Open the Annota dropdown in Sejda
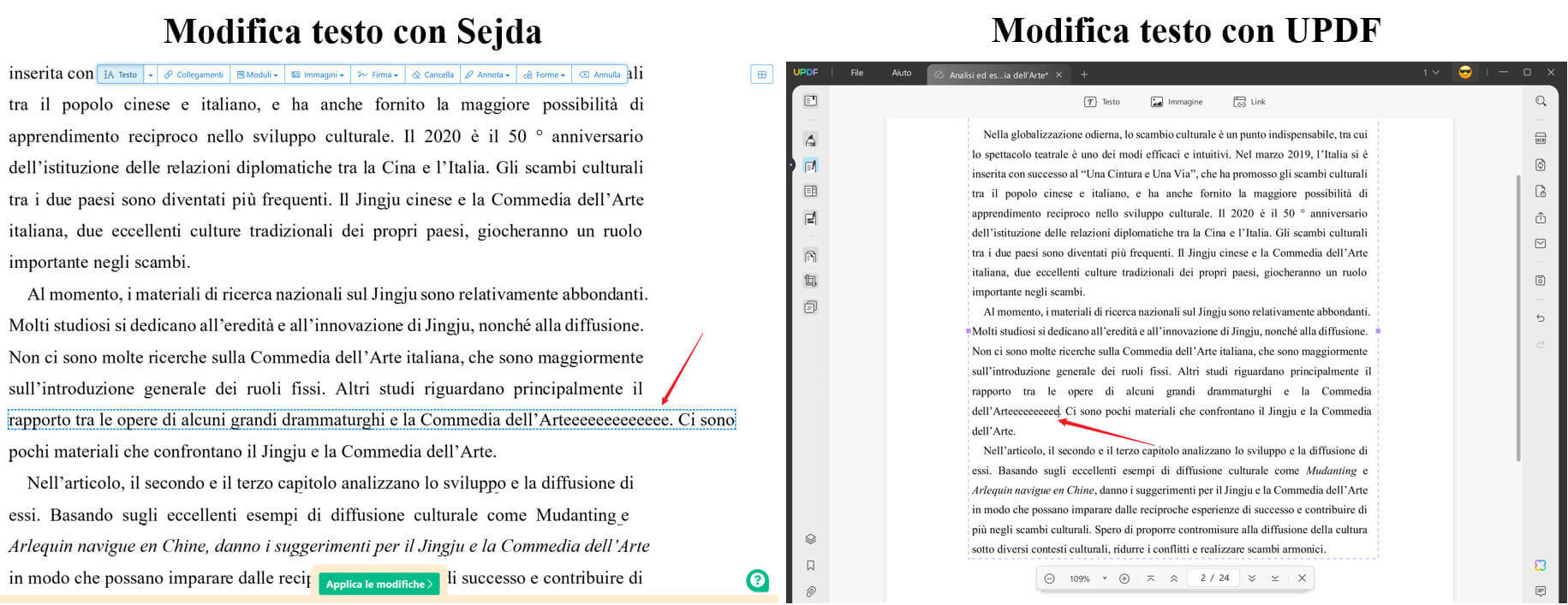This screenshot has height=605, width=1568. 488,74
